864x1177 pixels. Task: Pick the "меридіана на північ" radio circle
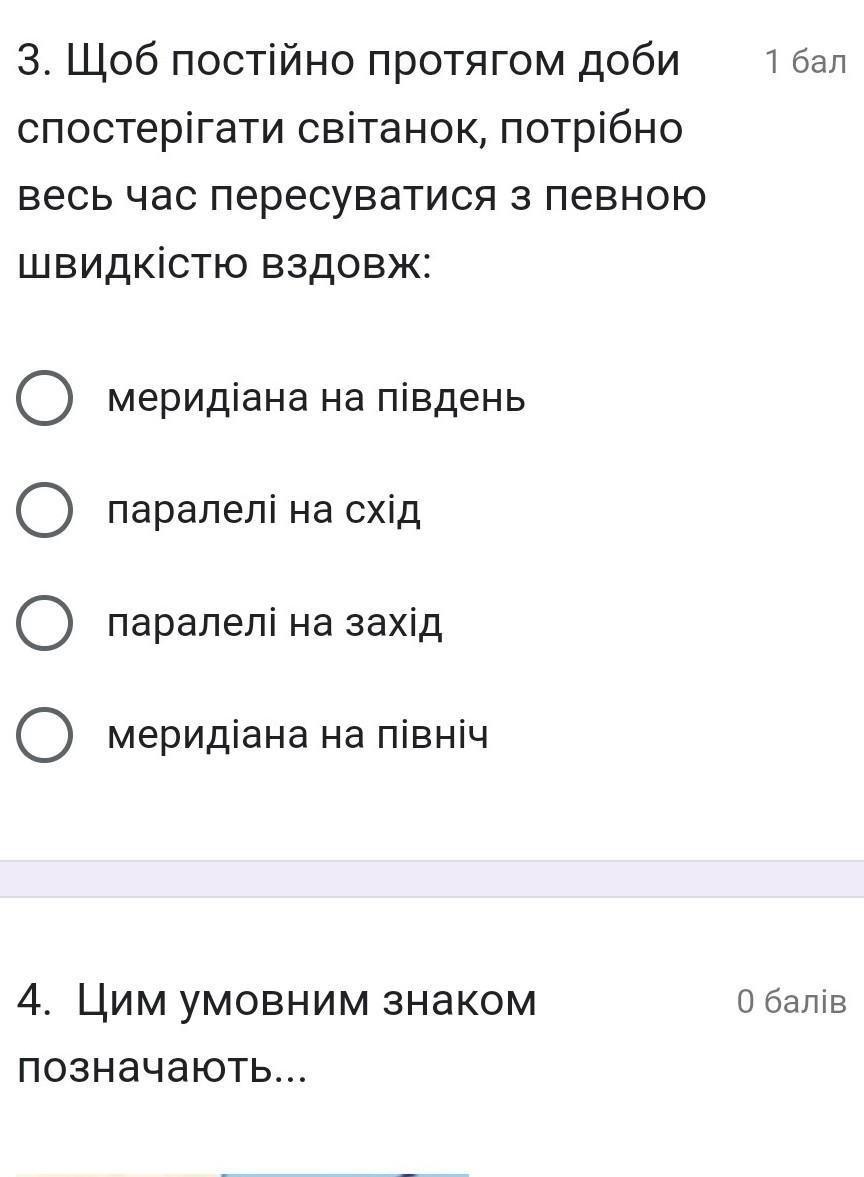pyautogui.click(x=44, y=735)
